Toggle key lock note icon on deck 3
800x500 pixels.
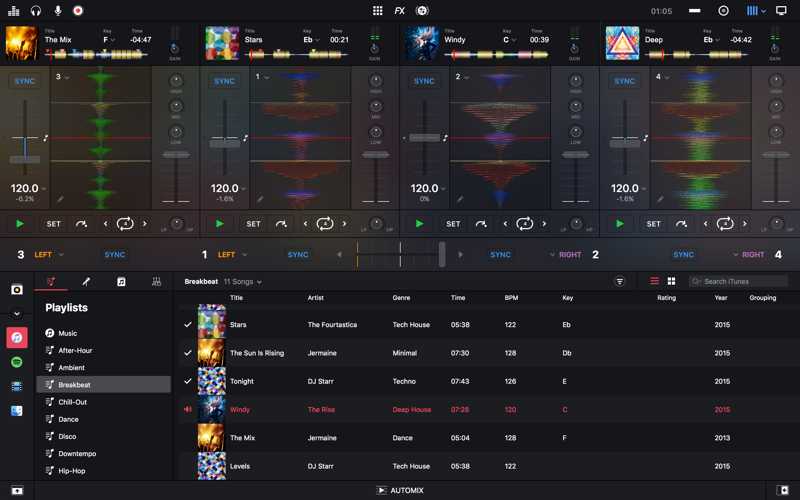(45, 138)
